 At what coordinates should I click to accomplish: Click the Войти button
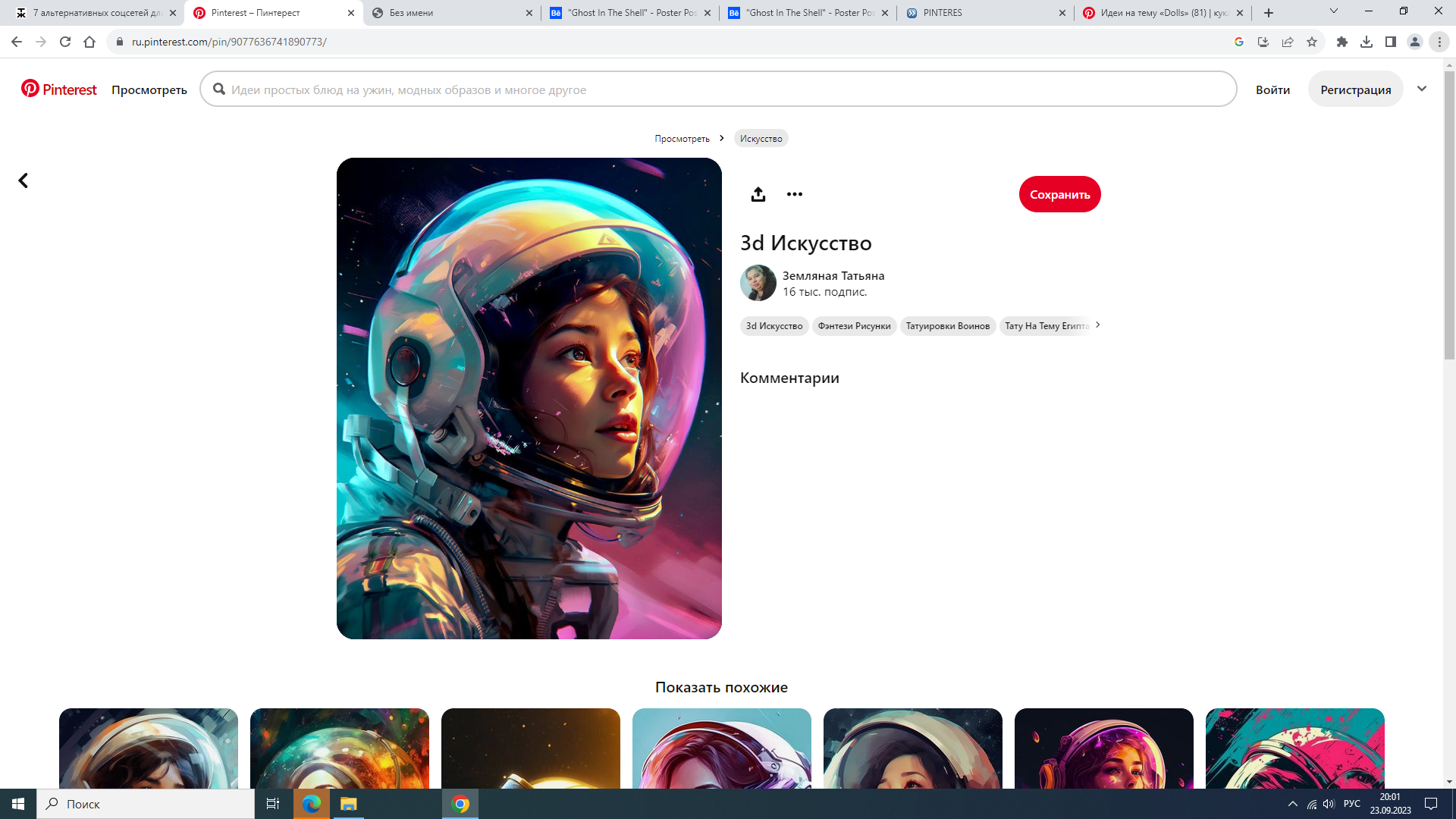tap(1272, 89)
